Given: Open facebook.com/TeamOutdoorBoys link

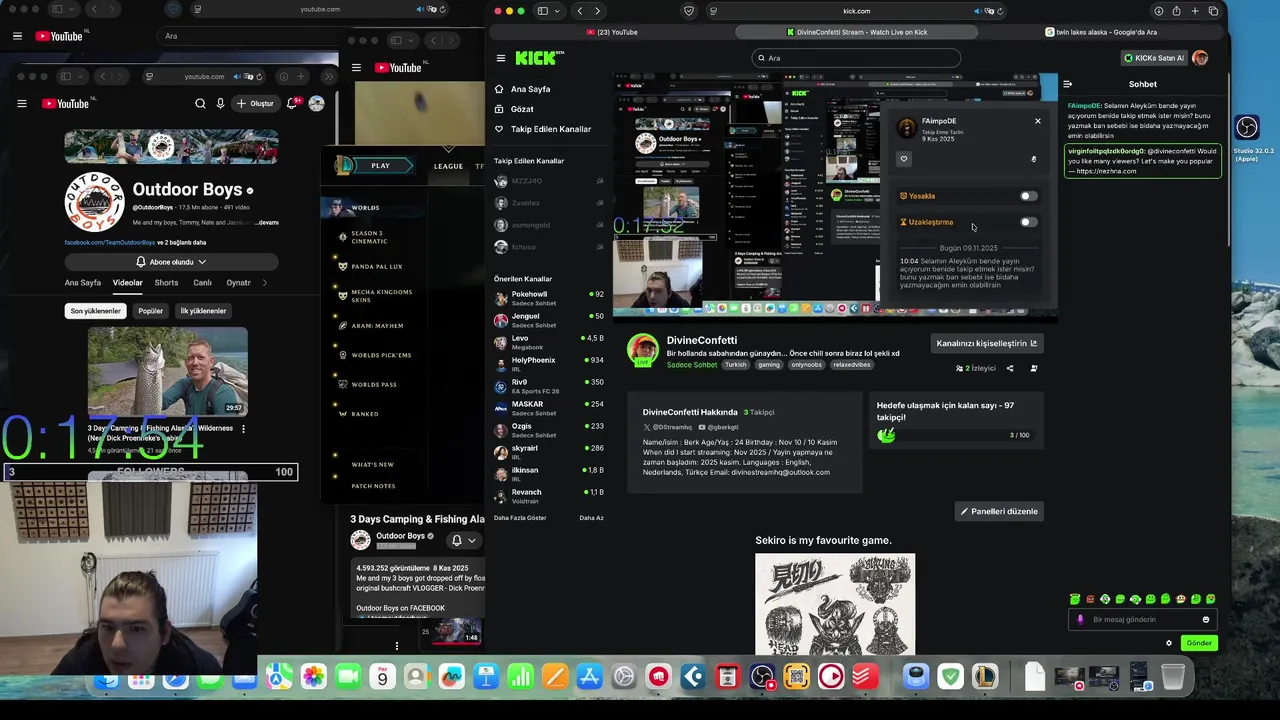Looking at the screenshot, I should pos(110,242).
